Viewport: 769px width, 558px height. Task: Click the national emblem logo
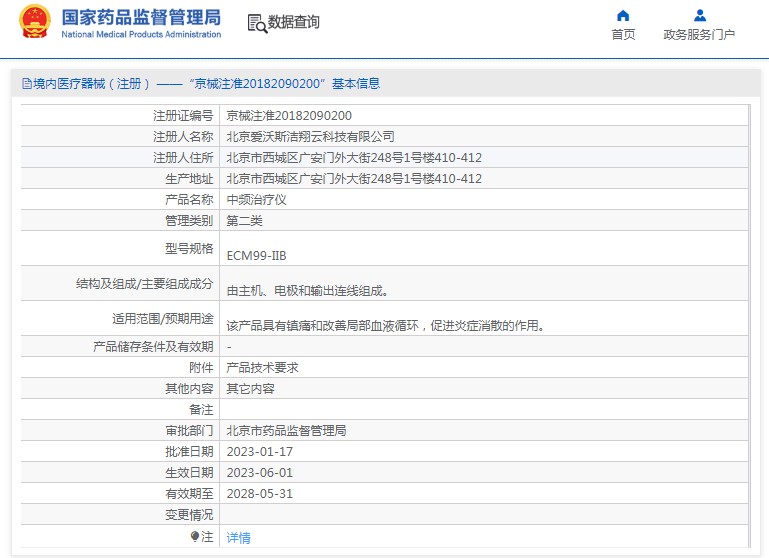click(x=35, y=22)
